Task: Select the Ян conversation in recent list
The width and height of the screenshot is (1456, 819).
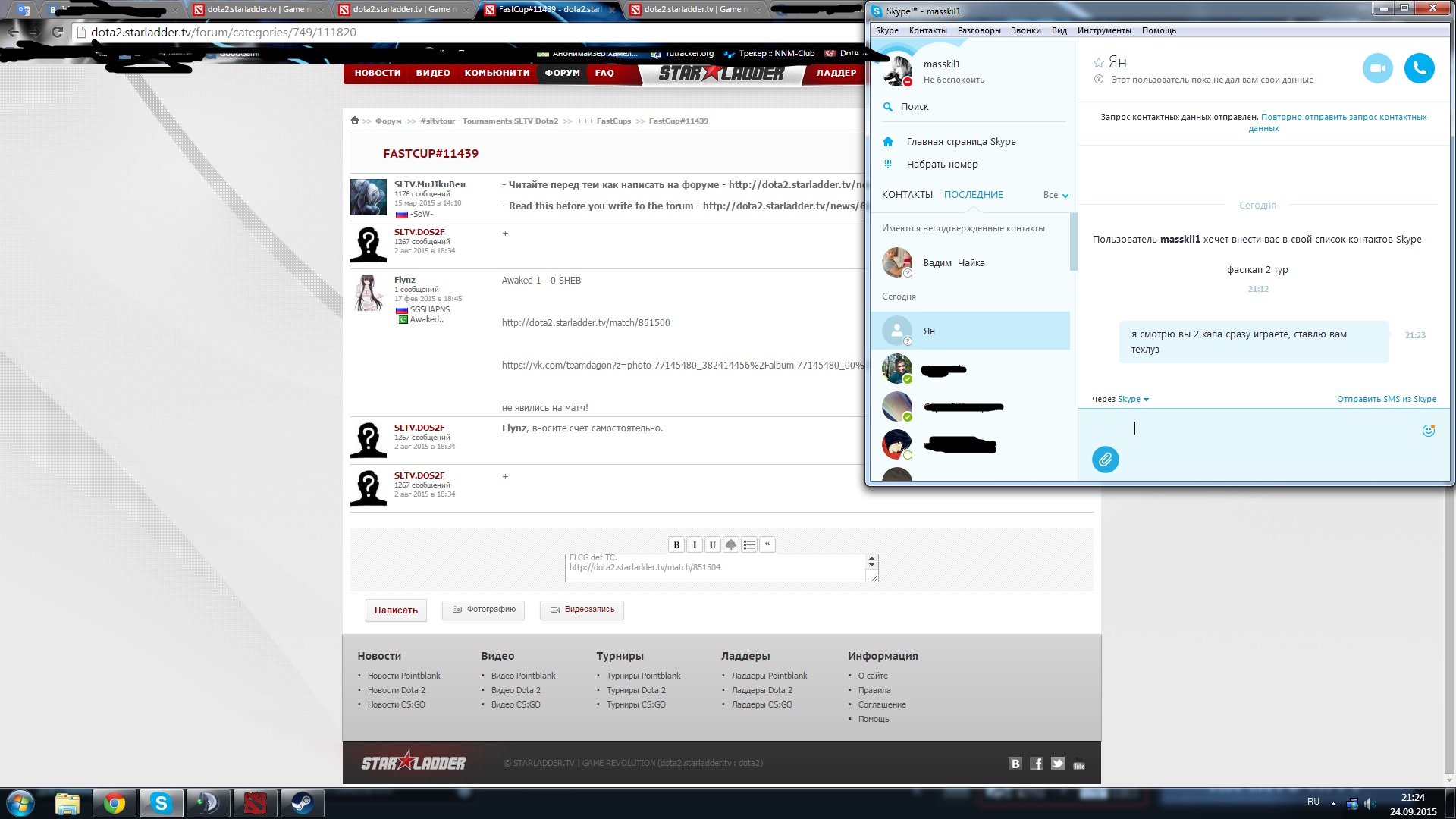Action: pos(970,331)
